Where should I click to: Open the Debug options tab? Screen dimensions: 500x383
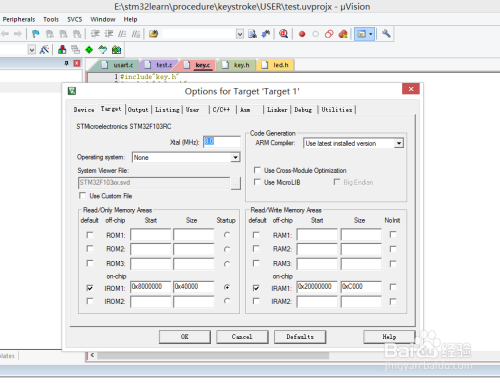303,109
